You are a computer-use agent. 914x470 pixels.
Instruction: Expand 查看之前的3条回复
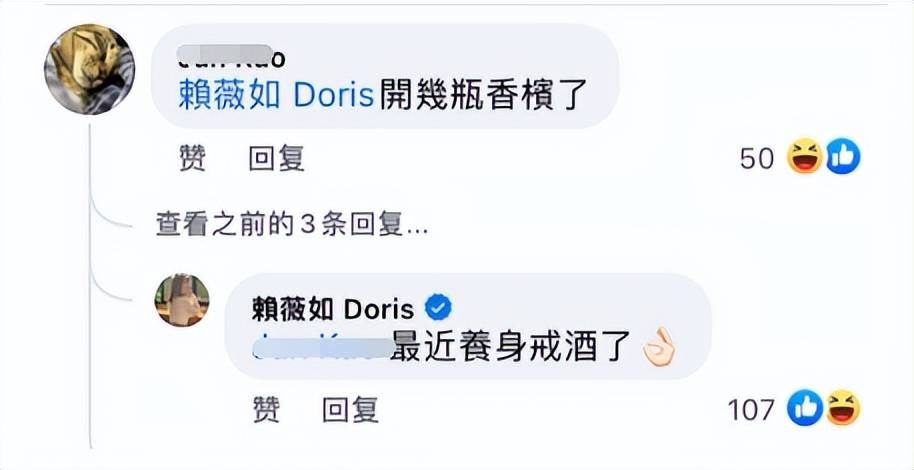[x=291, y=225]
